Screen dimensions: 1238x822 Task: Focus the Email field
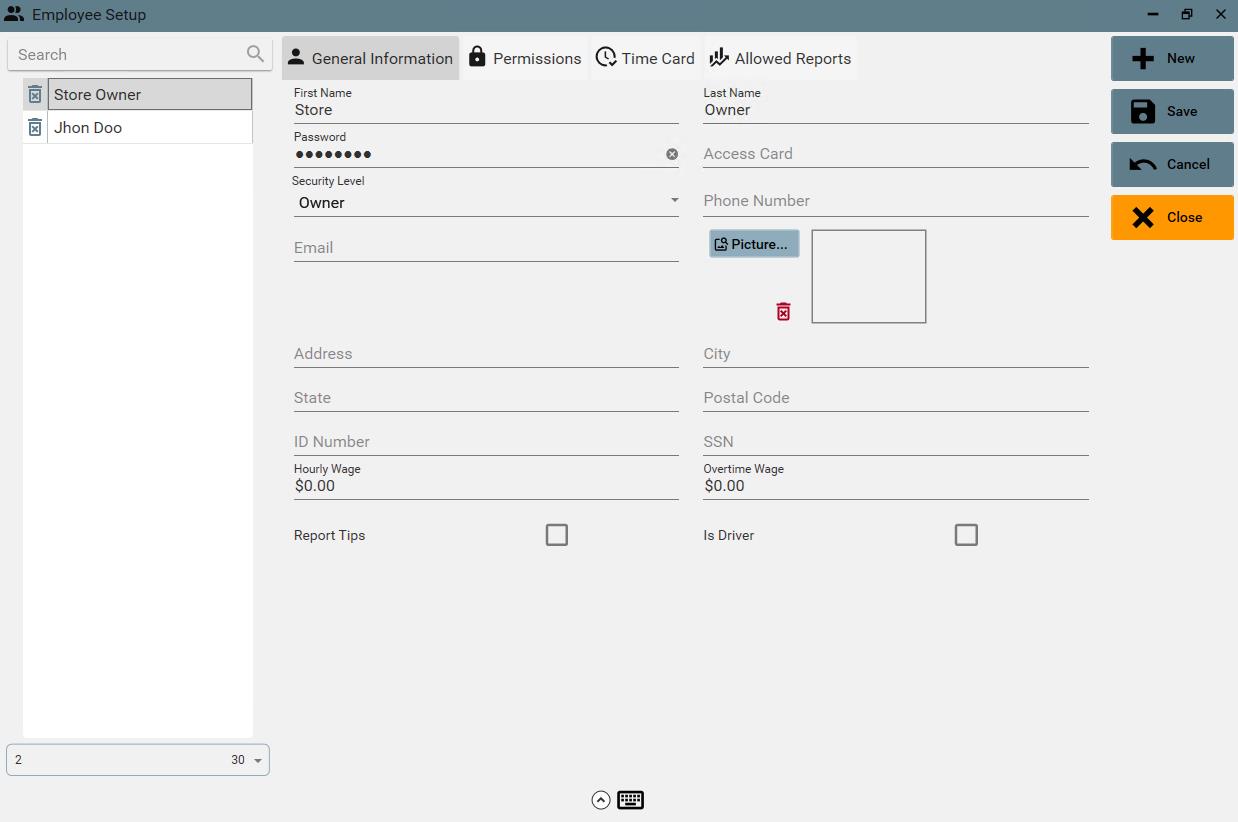point(486,248)
